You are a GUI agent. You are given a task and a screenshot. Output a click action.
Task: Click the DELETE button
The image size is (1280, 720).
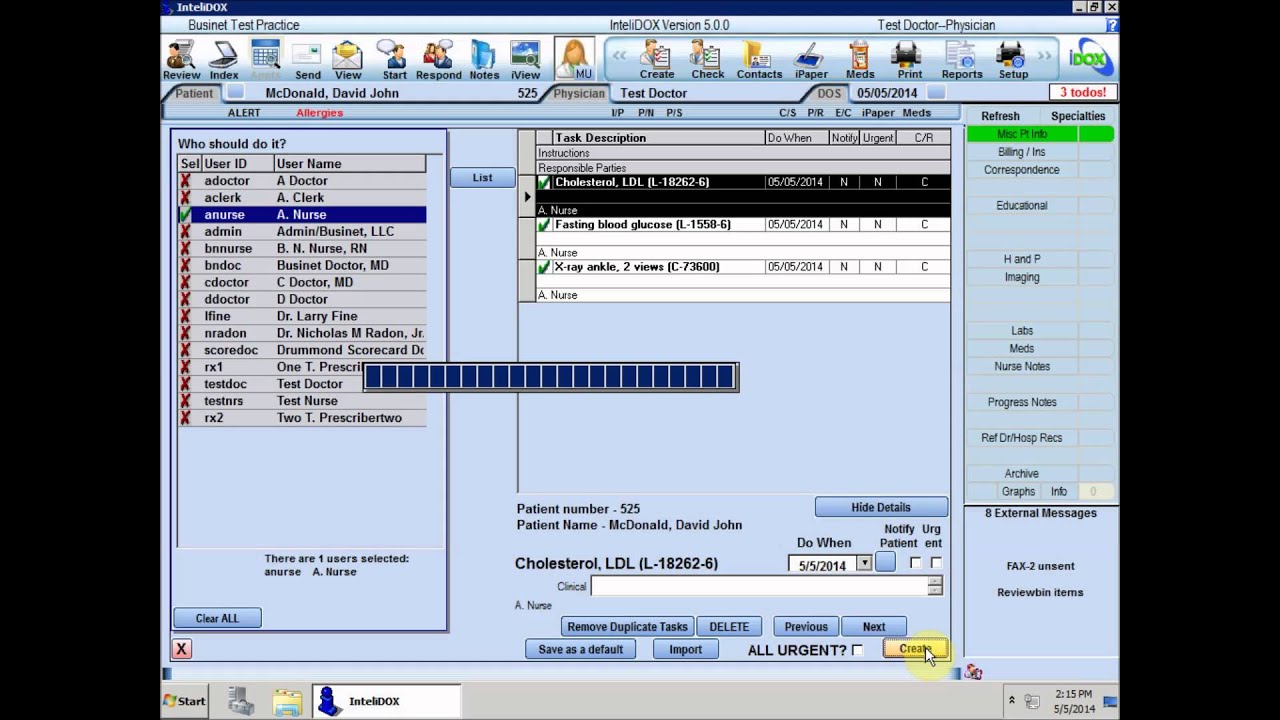pos(729,627)
